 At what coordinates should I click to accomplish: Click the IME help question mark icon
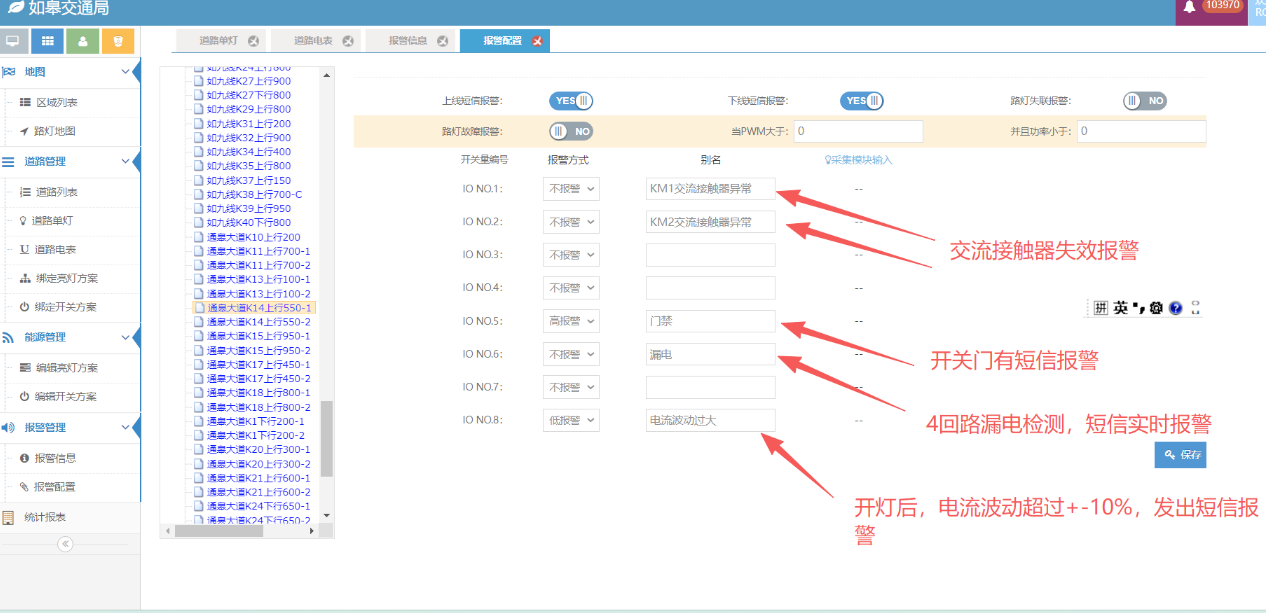click(1176, 308)
